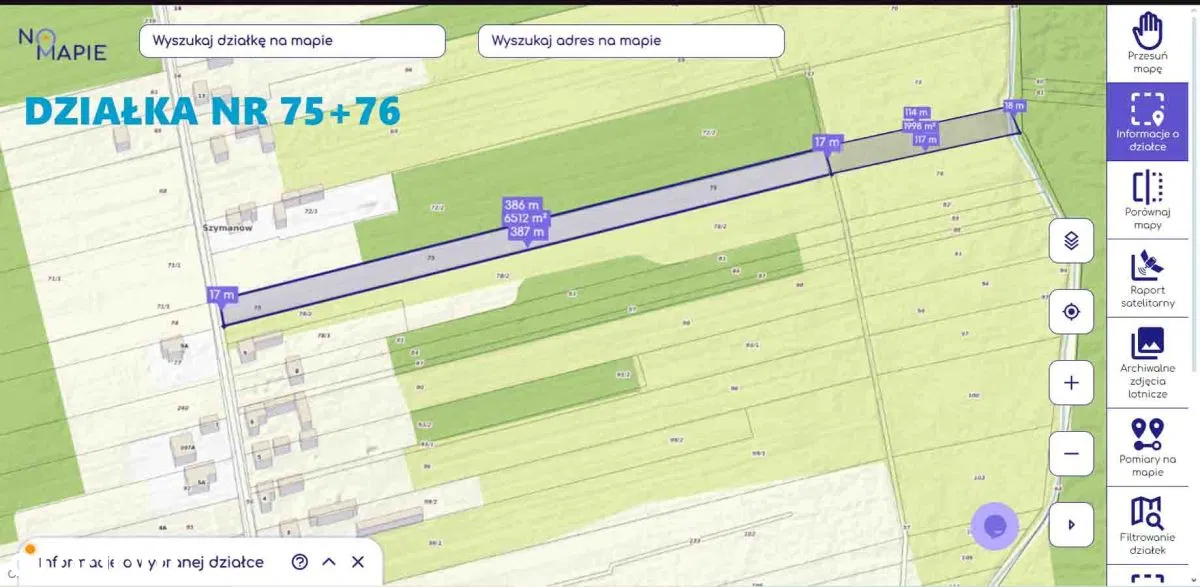
Task: Select the Przesuń mapę hand tool
Action: pyautogui.click(x=1147, y=43)
